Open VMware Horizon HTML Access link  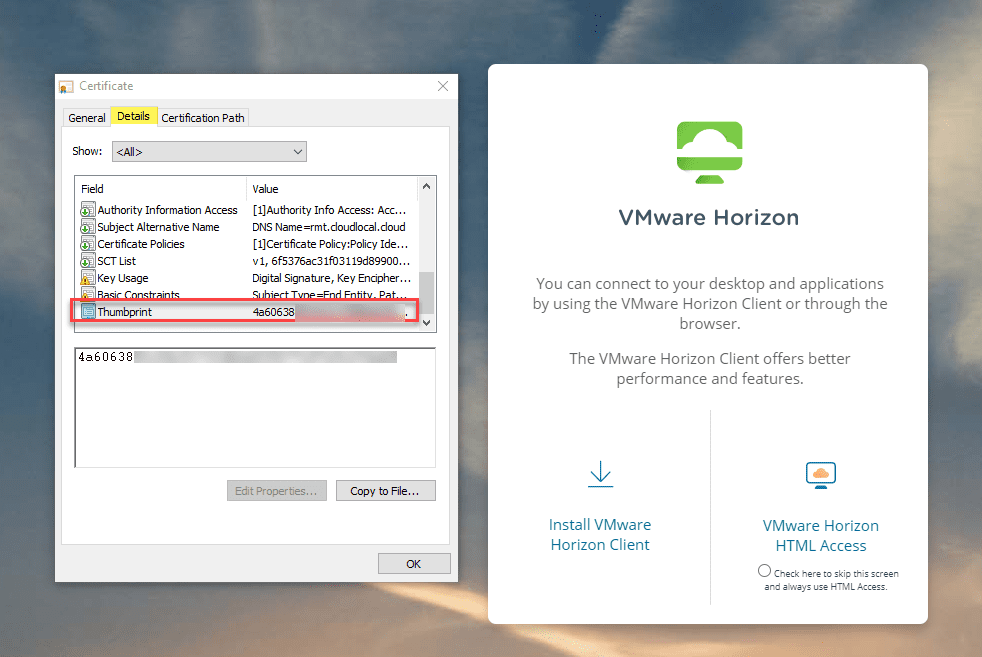click(820, 535)
